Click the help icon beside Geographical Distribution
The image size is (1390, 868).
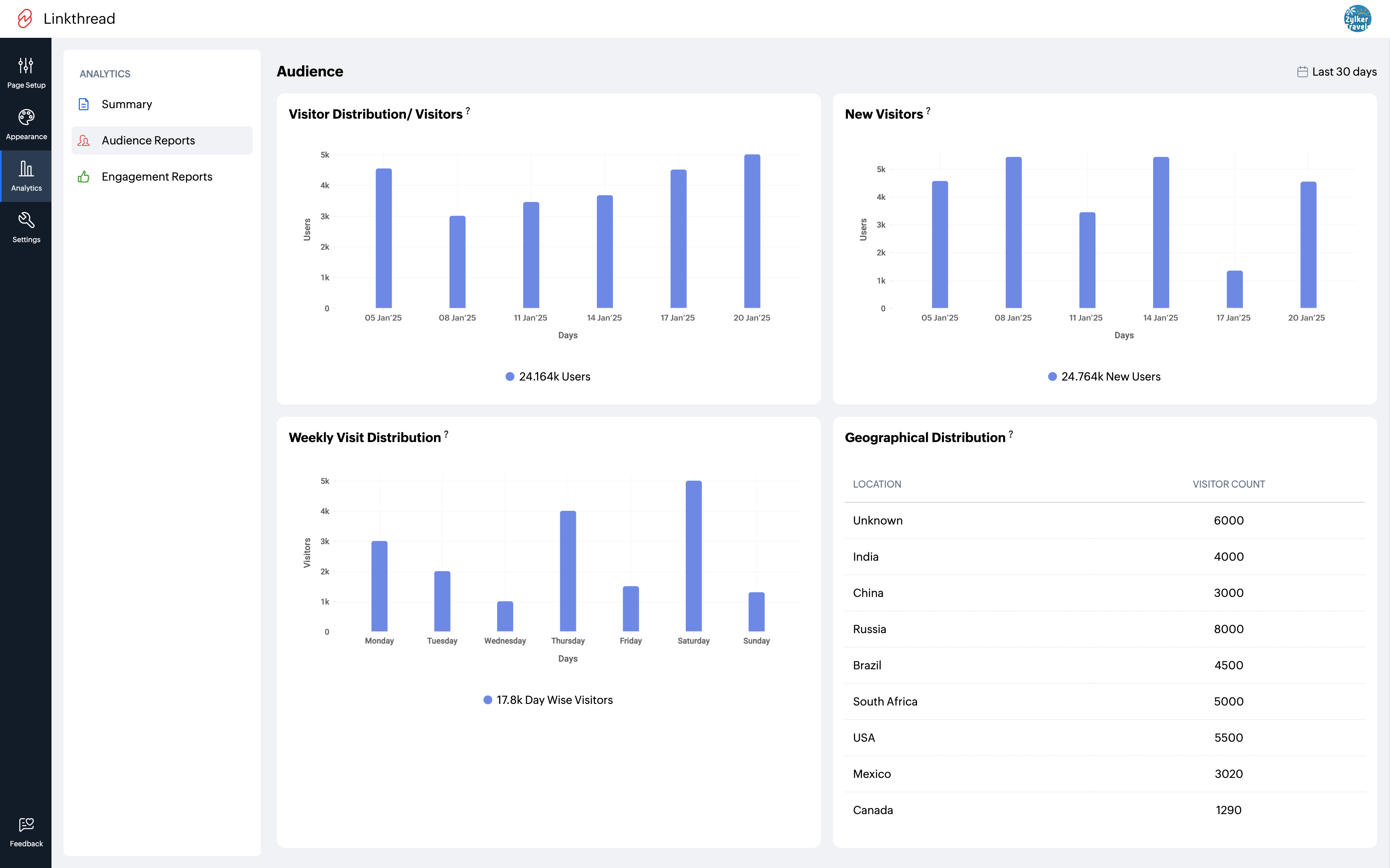pyautogui.click(x=1011, y=434)
